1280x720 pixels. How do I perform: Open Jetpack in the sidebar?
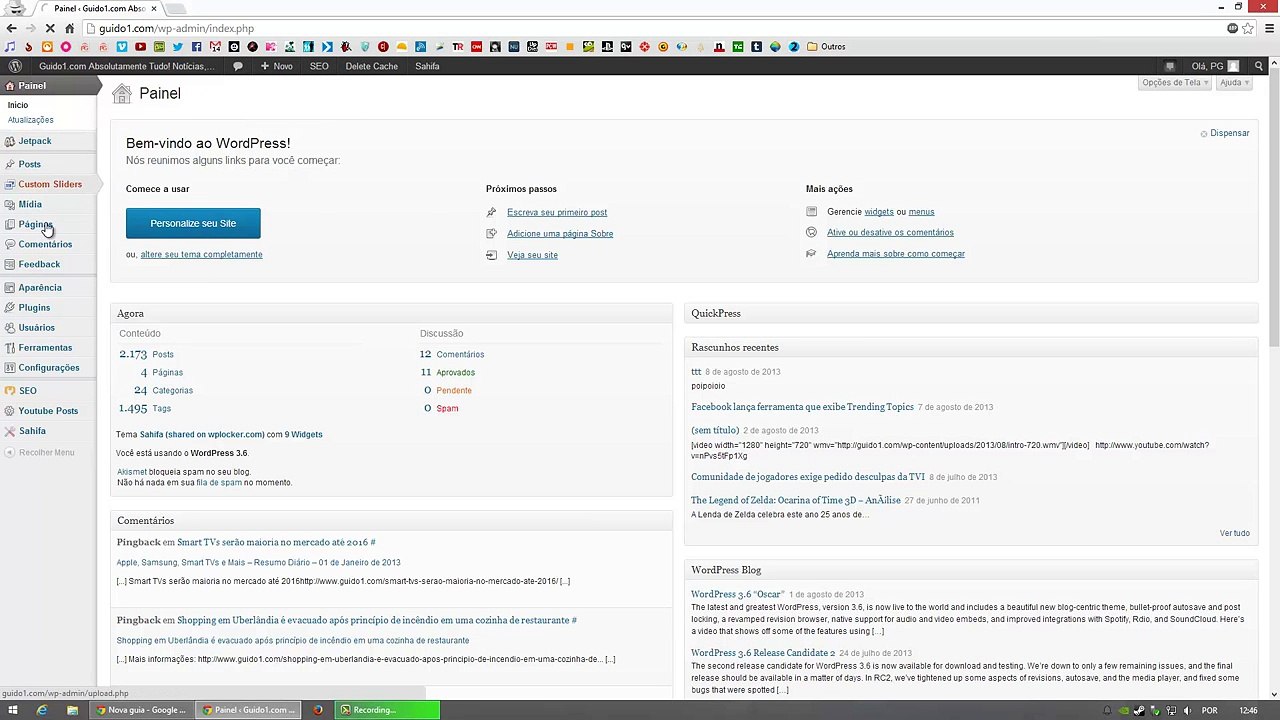48,141
